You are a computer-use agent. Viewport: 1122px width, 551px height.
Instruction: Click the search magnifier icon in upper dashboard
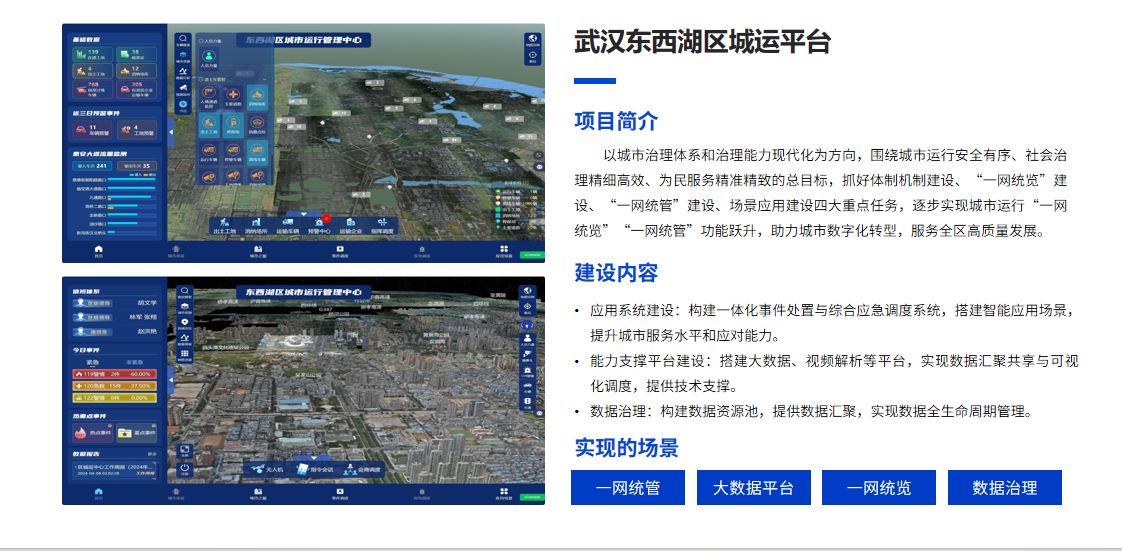[183, 40]
